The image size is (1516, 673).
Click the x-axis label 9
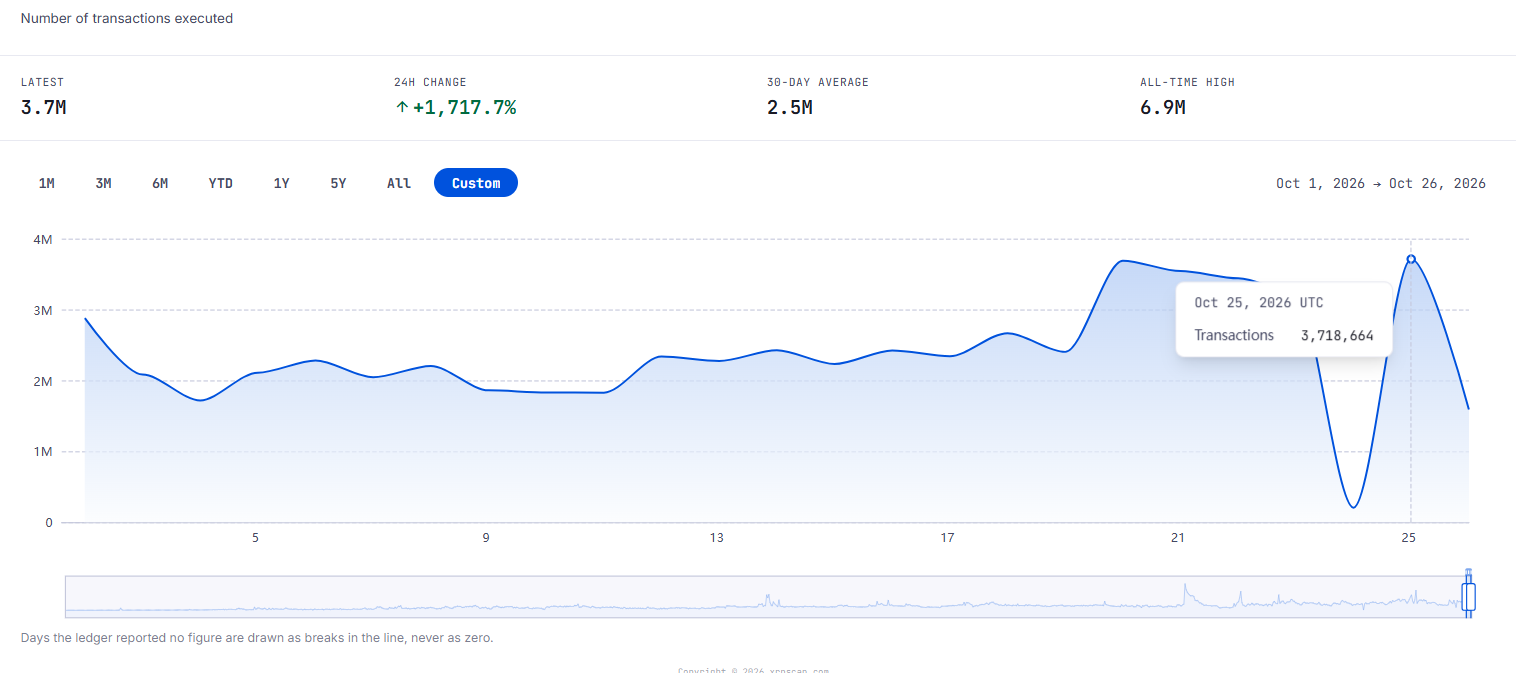(x=486, y=538)
